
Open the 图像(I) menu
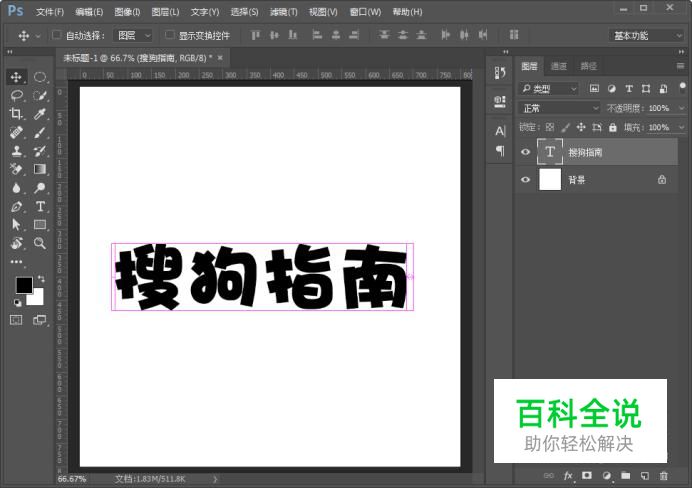tap(127, 12)
